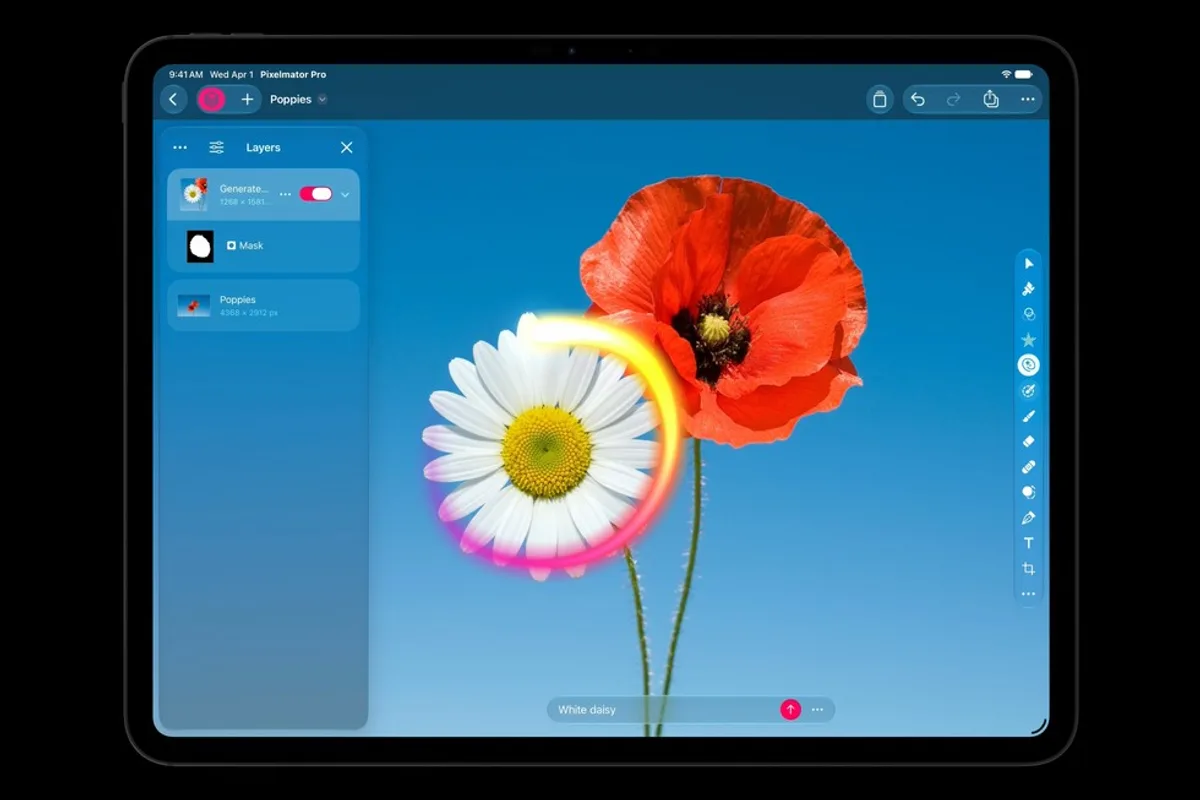Select the shape circle tool

click(x=1028, y=492)
